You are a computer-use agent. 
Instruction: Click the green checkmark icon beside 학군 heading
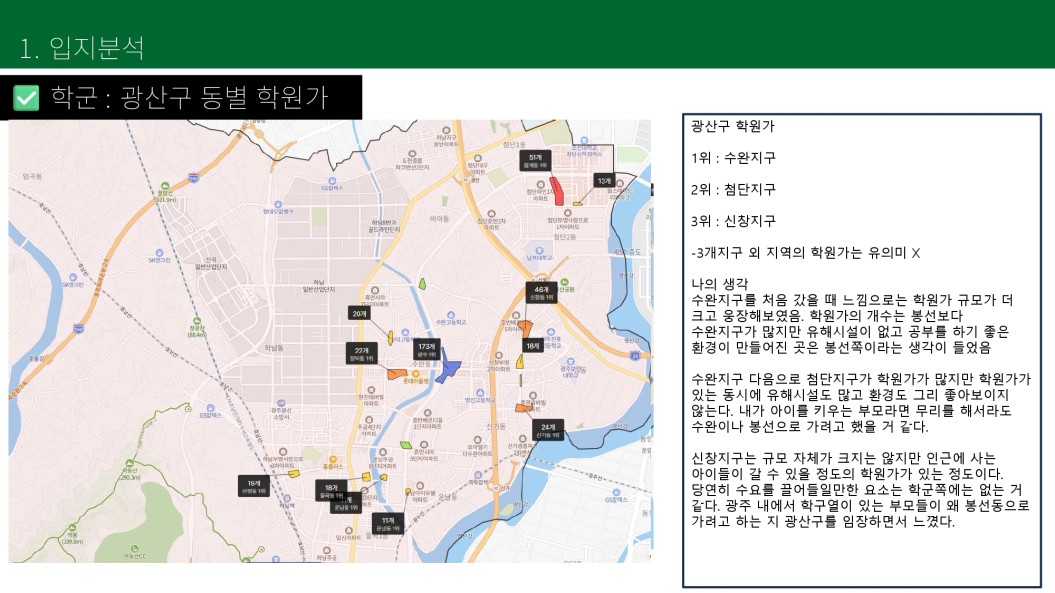click(26, 98)
